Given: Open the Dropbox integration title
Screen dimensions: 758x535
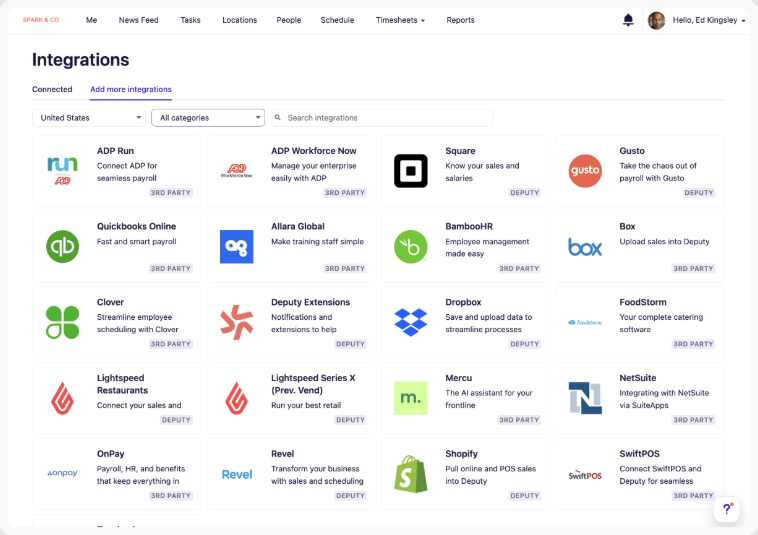Looking at the screenshot, I should tap(463, 302).
